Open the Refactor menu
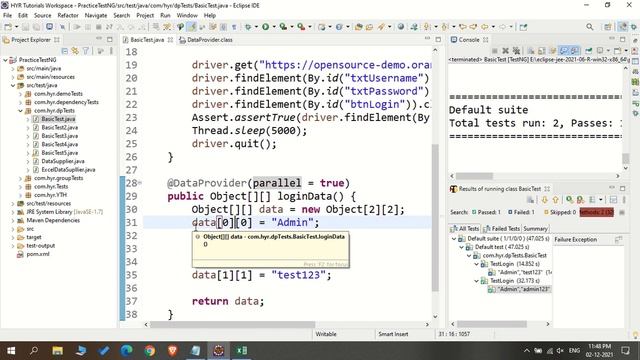640x360 pixels. (68, 16)
